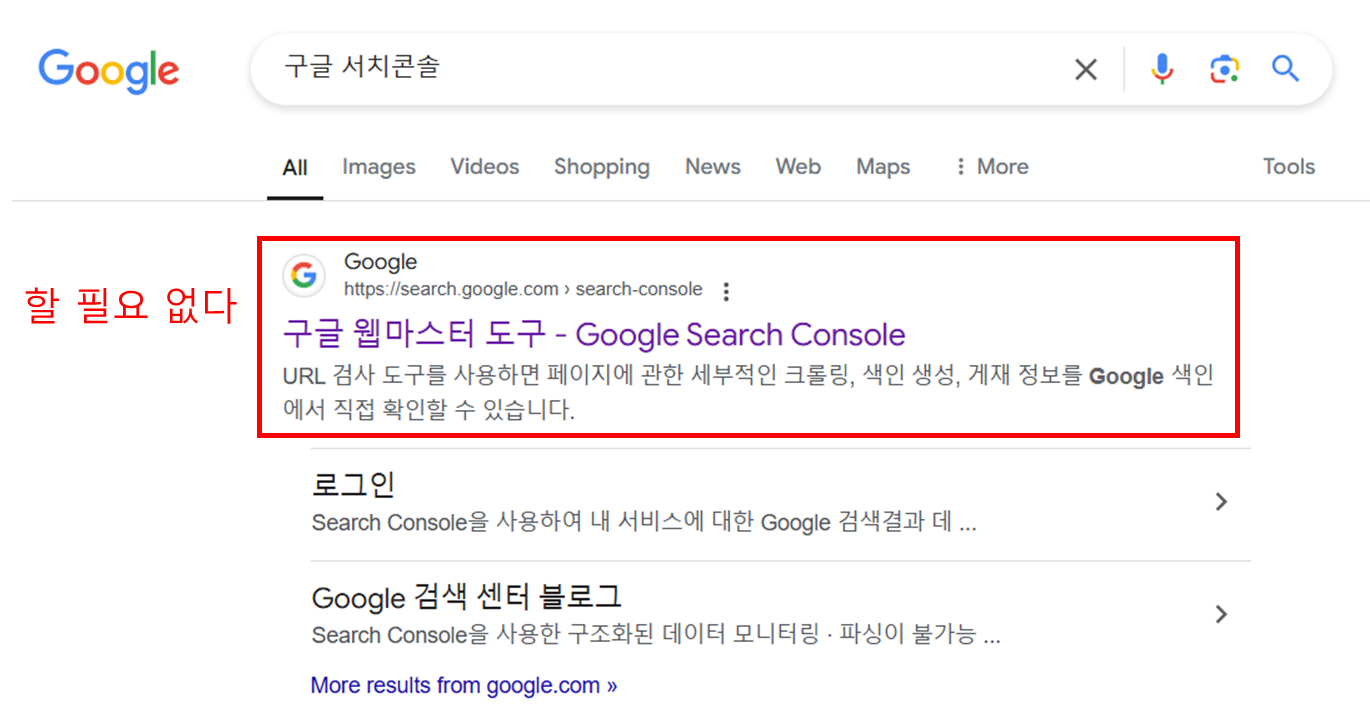Expand the 로그인 row chevron
1370x723 pixels.
point(1221,501)
